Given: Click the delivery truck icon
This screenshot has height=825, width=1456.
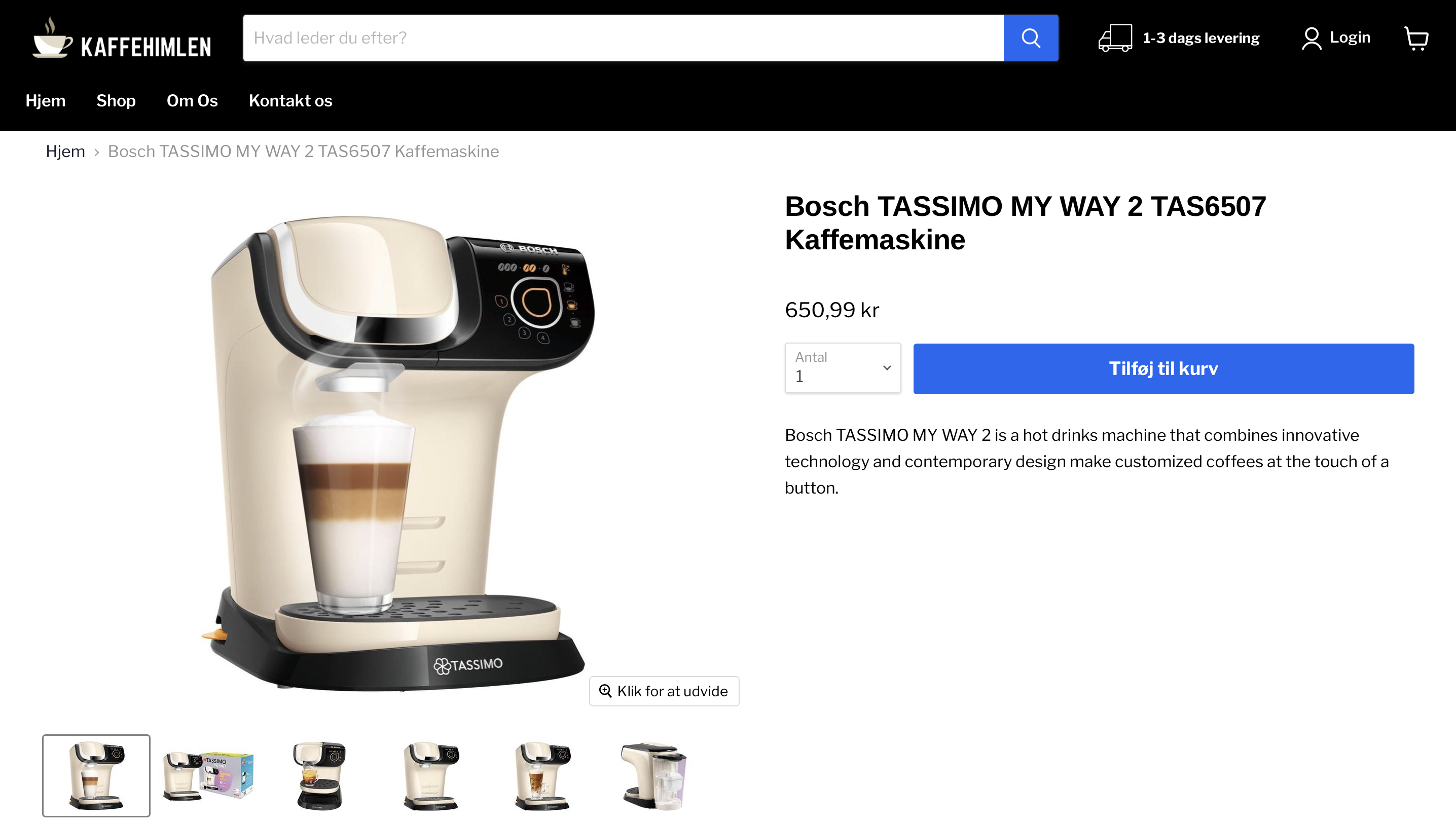Looking at the screenshot, I should point(1115,38).
